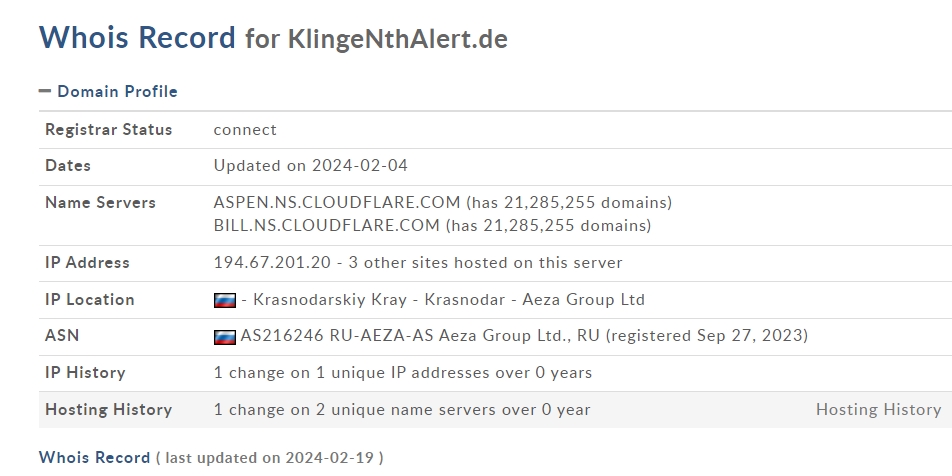The image size is (952, 476).
Task: Click Russian flag in IP Location row
Action: (x=225, y=300)
